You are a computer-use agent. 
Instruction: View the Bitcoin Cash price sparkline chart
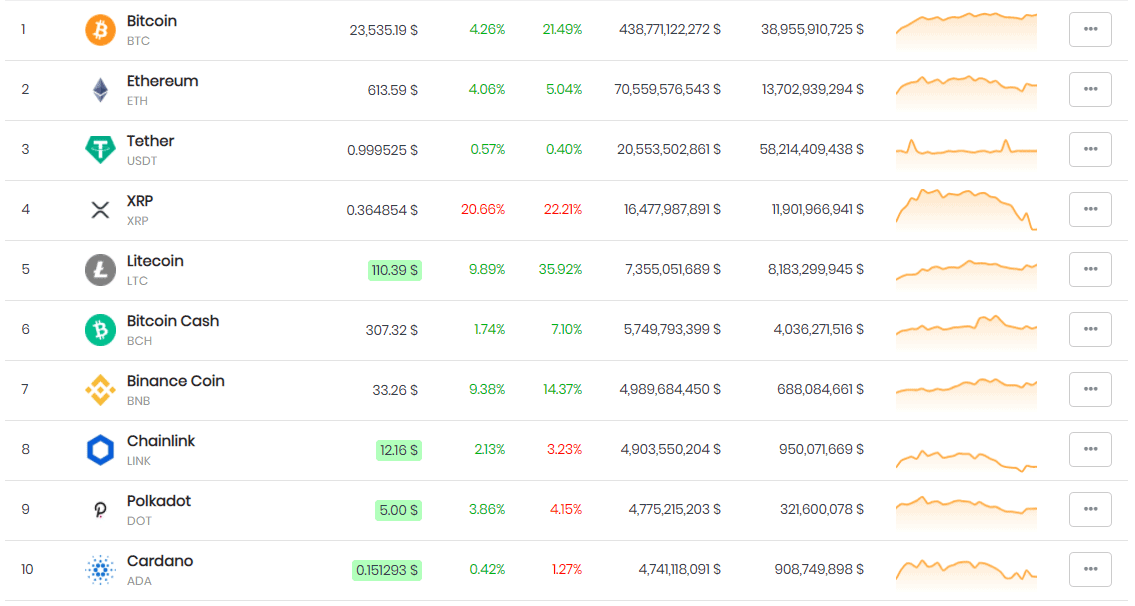coord(966,331)
